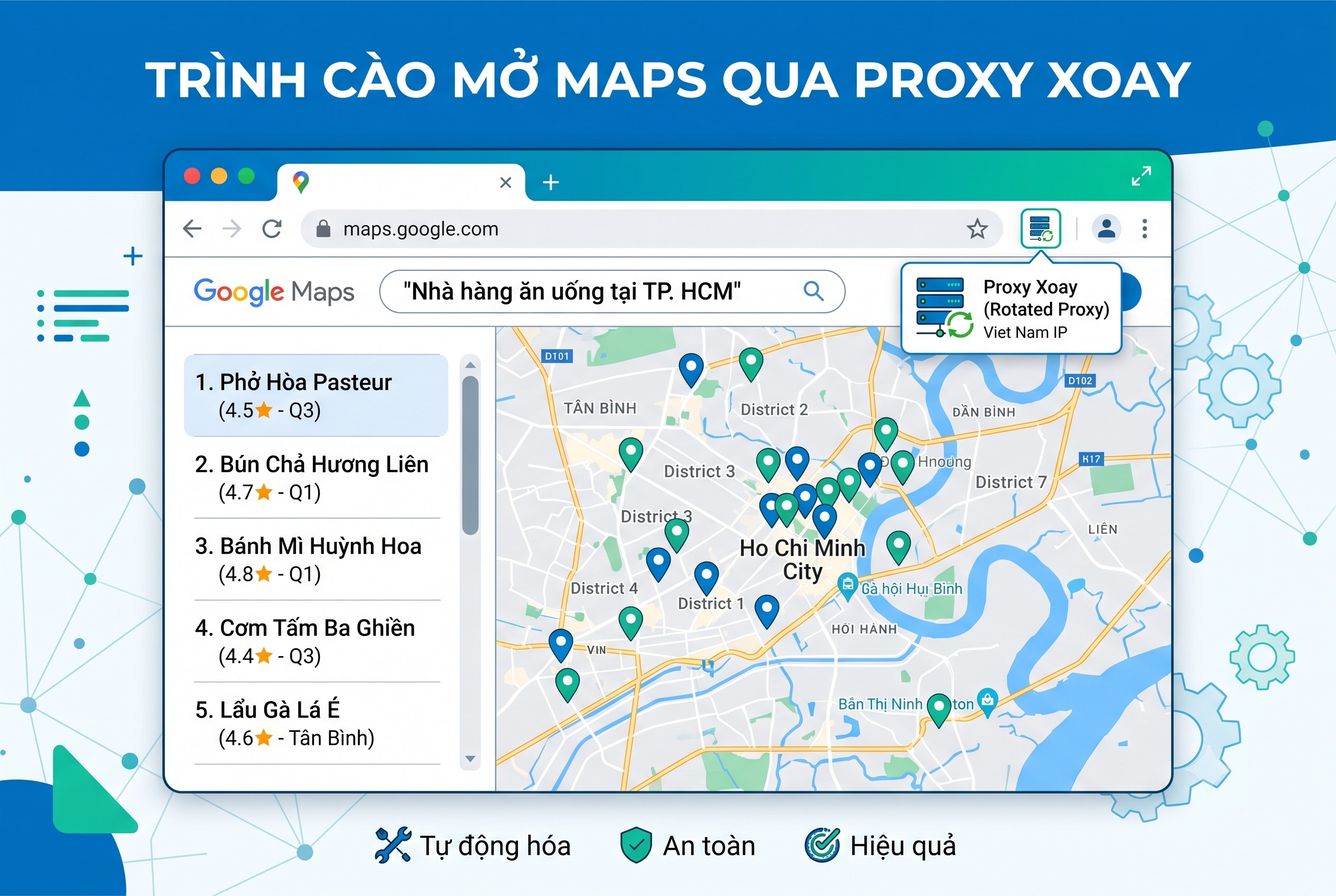Screen dimensions: 1336x896
Task: Click the Proxy Xoay (Rotated Proxy) popup
Action: (1012, 309)
